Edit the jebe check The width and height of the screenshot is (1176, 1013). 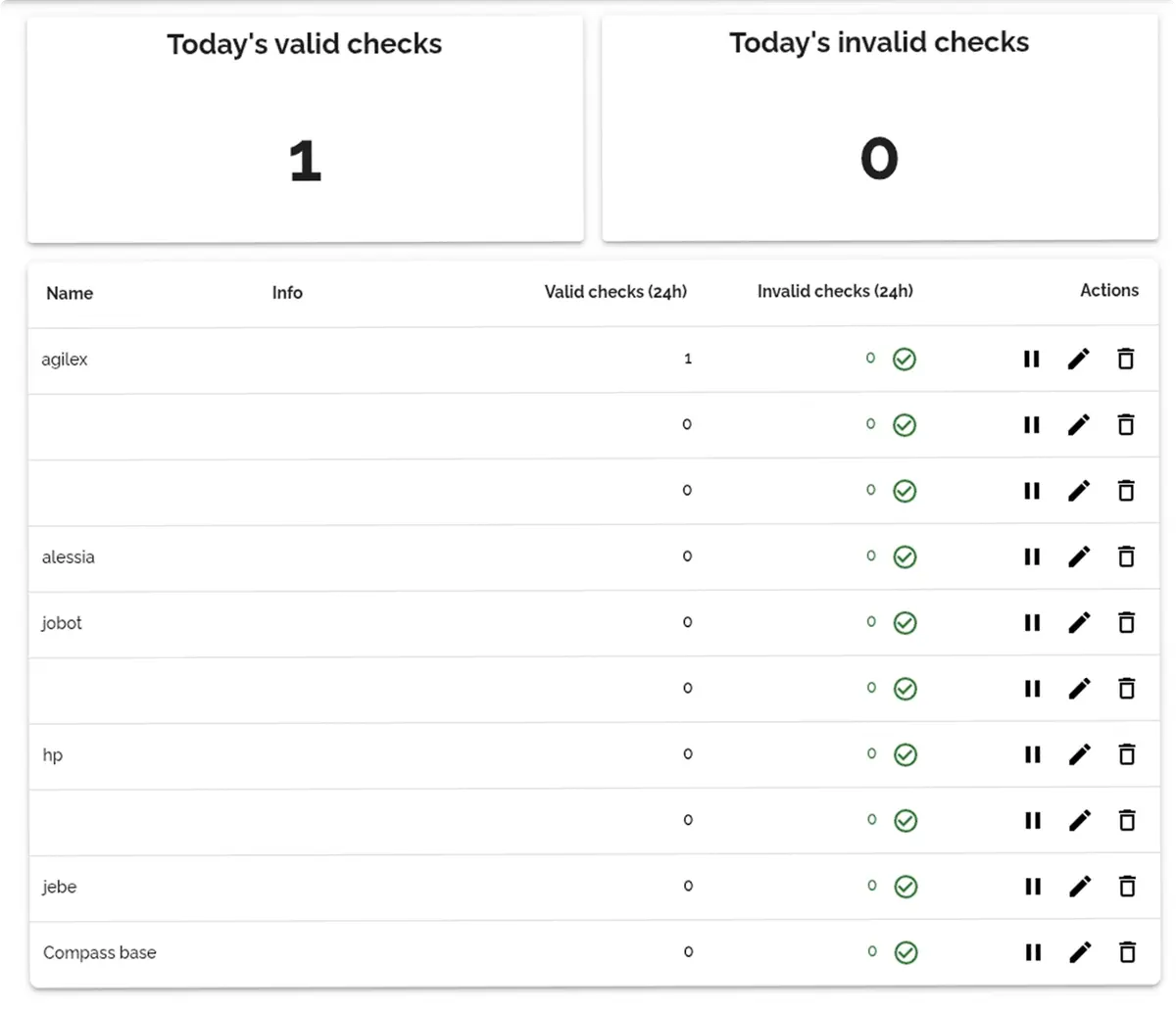pos(1080,887)
